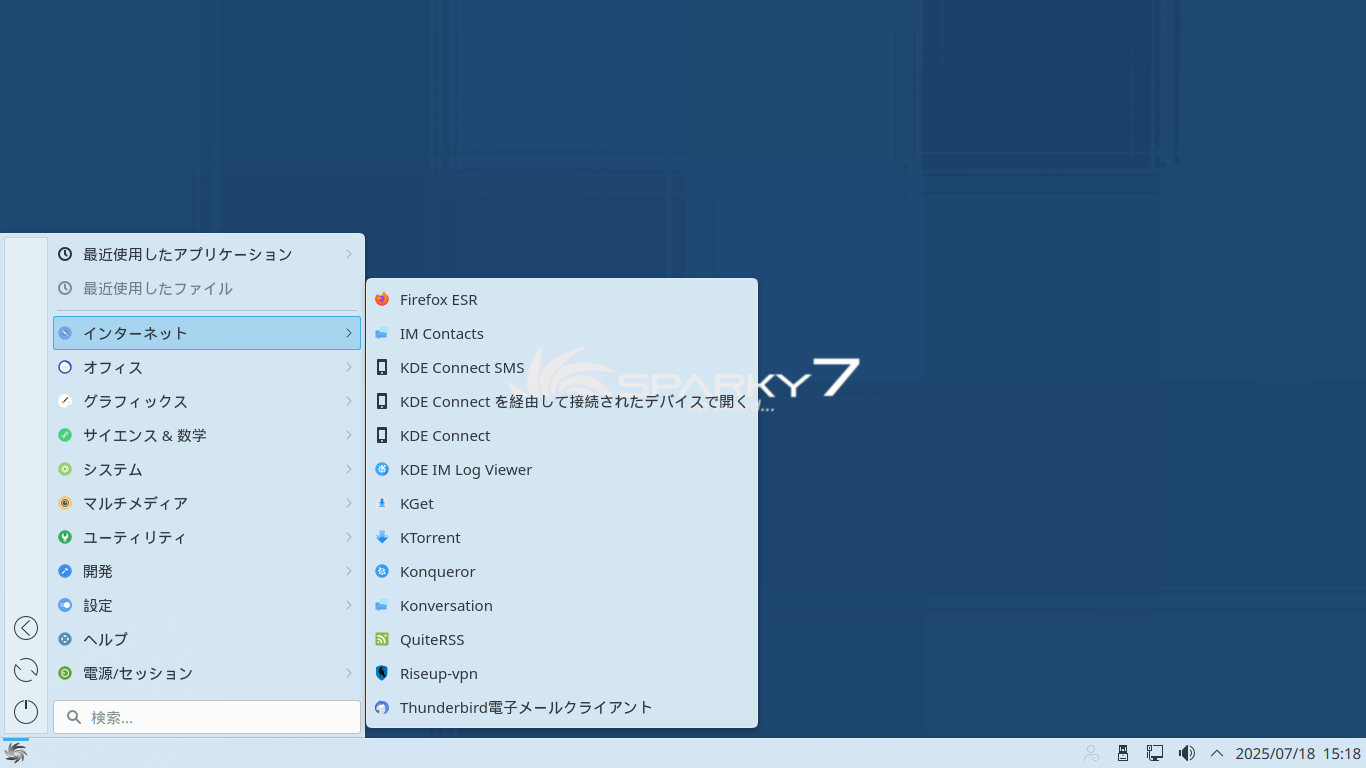Expand the 電源/セッション submenu arrow
Viewport: 1366px width, 768px height.
point(349,674)
